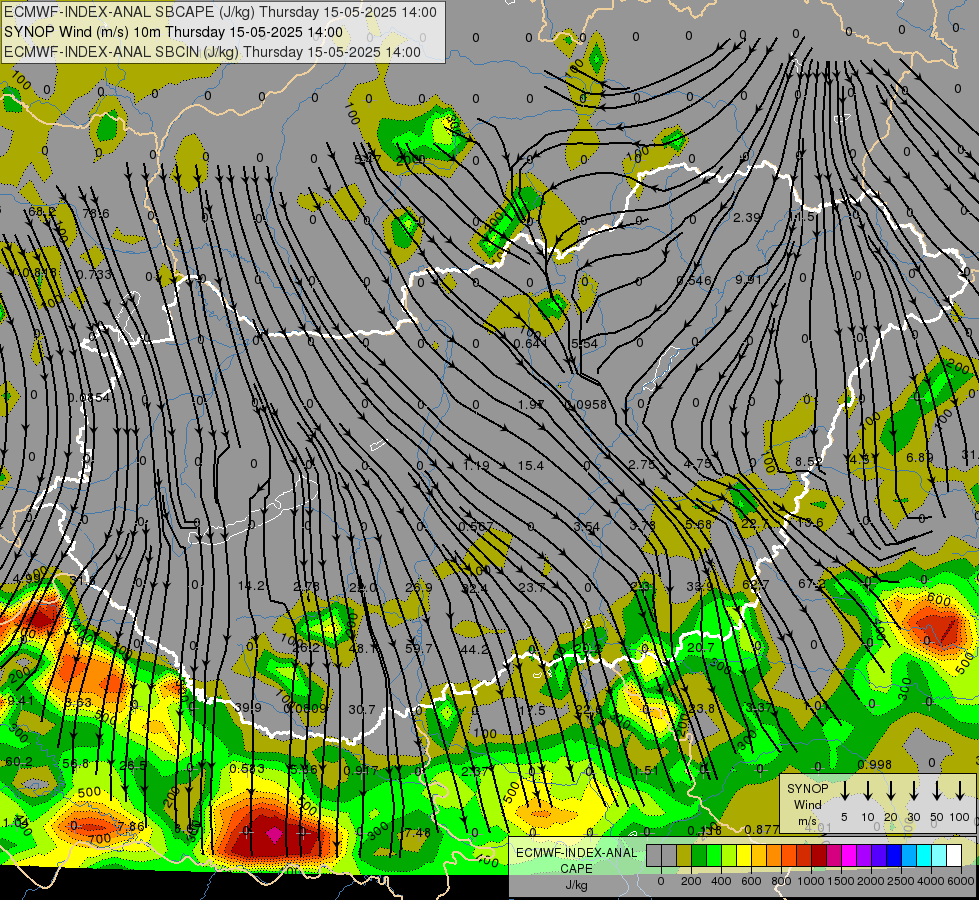Screen dimensions: 979x900
Task: Click the '7.48' value on the map
Action: [x=417, y=833]
